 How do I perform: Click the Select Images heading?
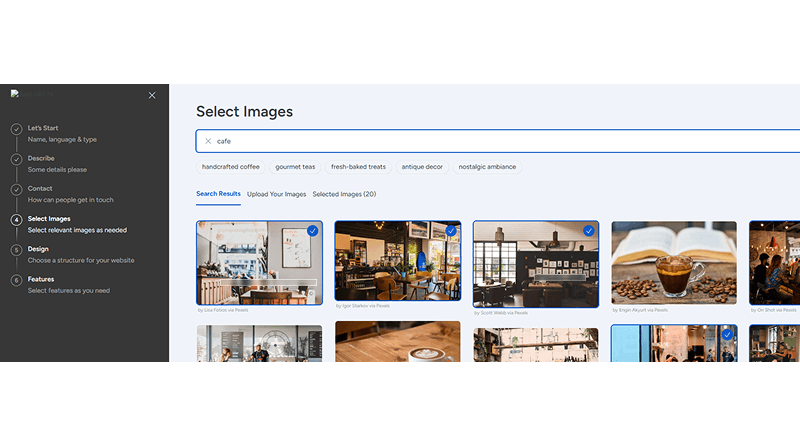(244, 112)
